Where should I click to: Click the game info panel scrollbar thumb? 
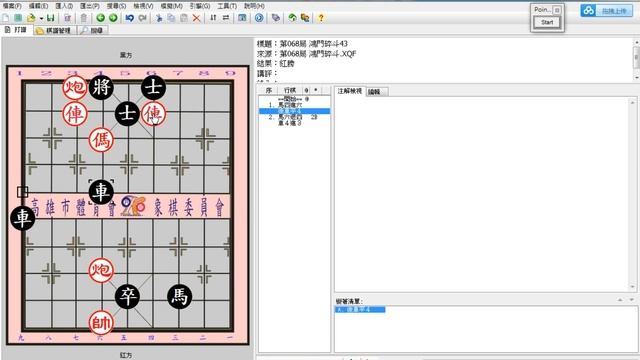tap(636, 57)
